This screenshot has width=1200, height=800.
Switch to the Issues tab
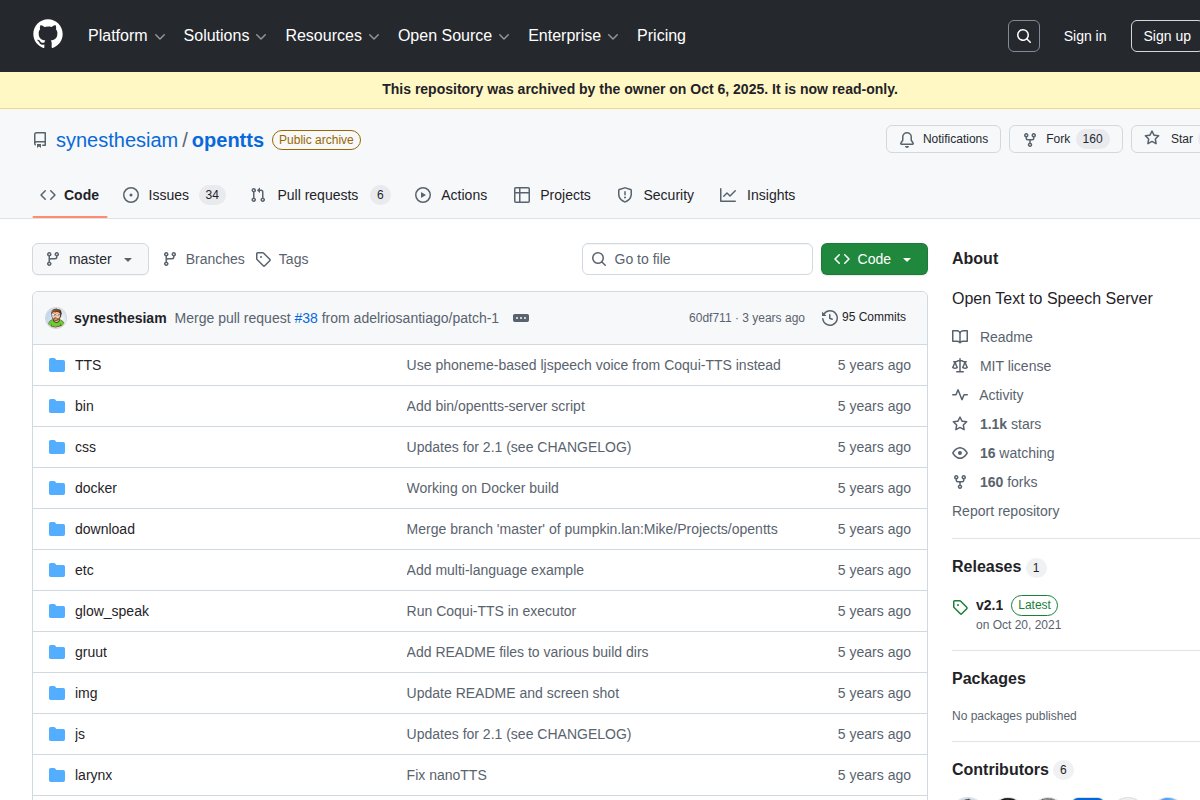(x=168, y=195)
